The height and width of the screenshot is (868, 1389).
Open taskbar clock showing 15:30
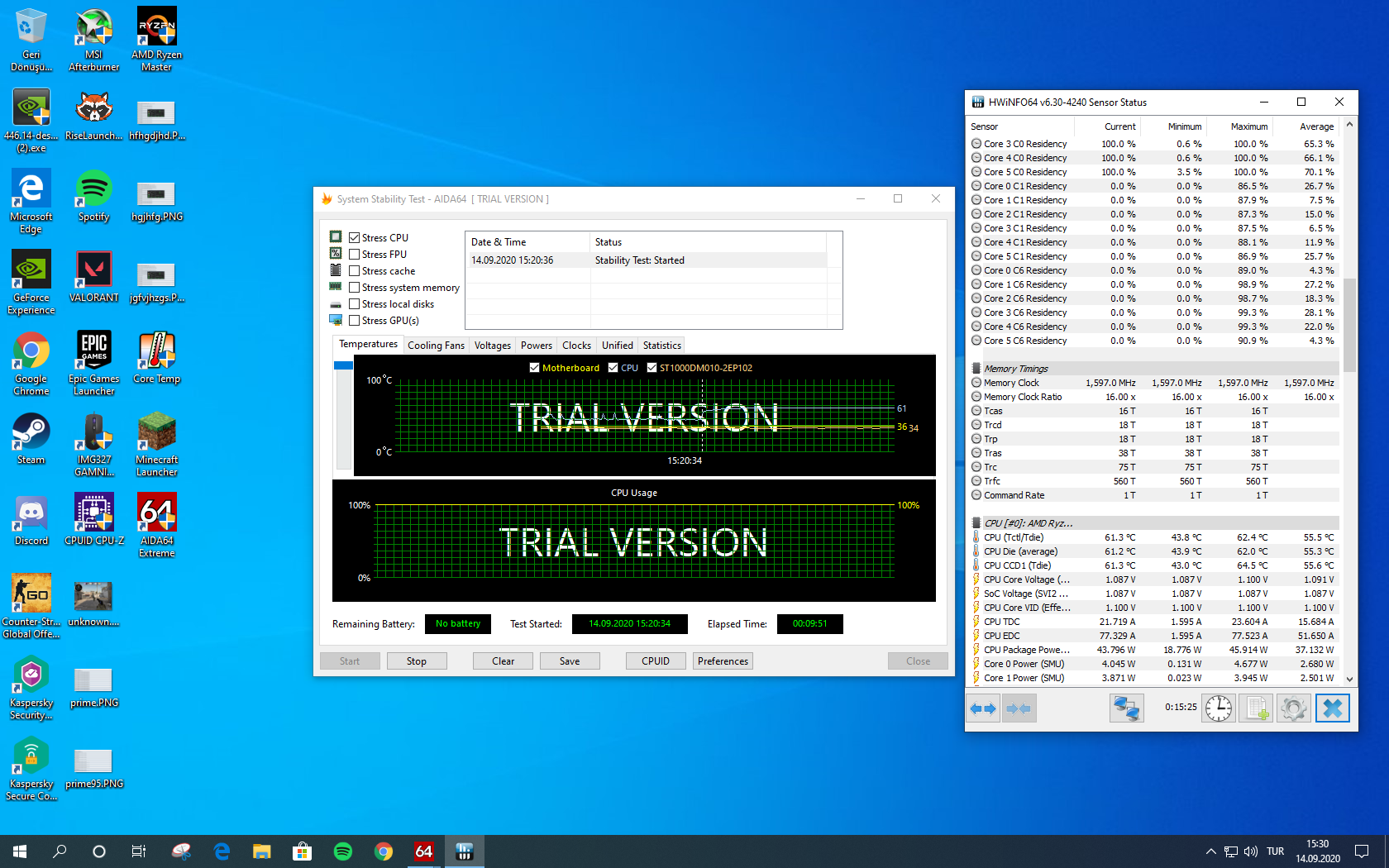1317,851
